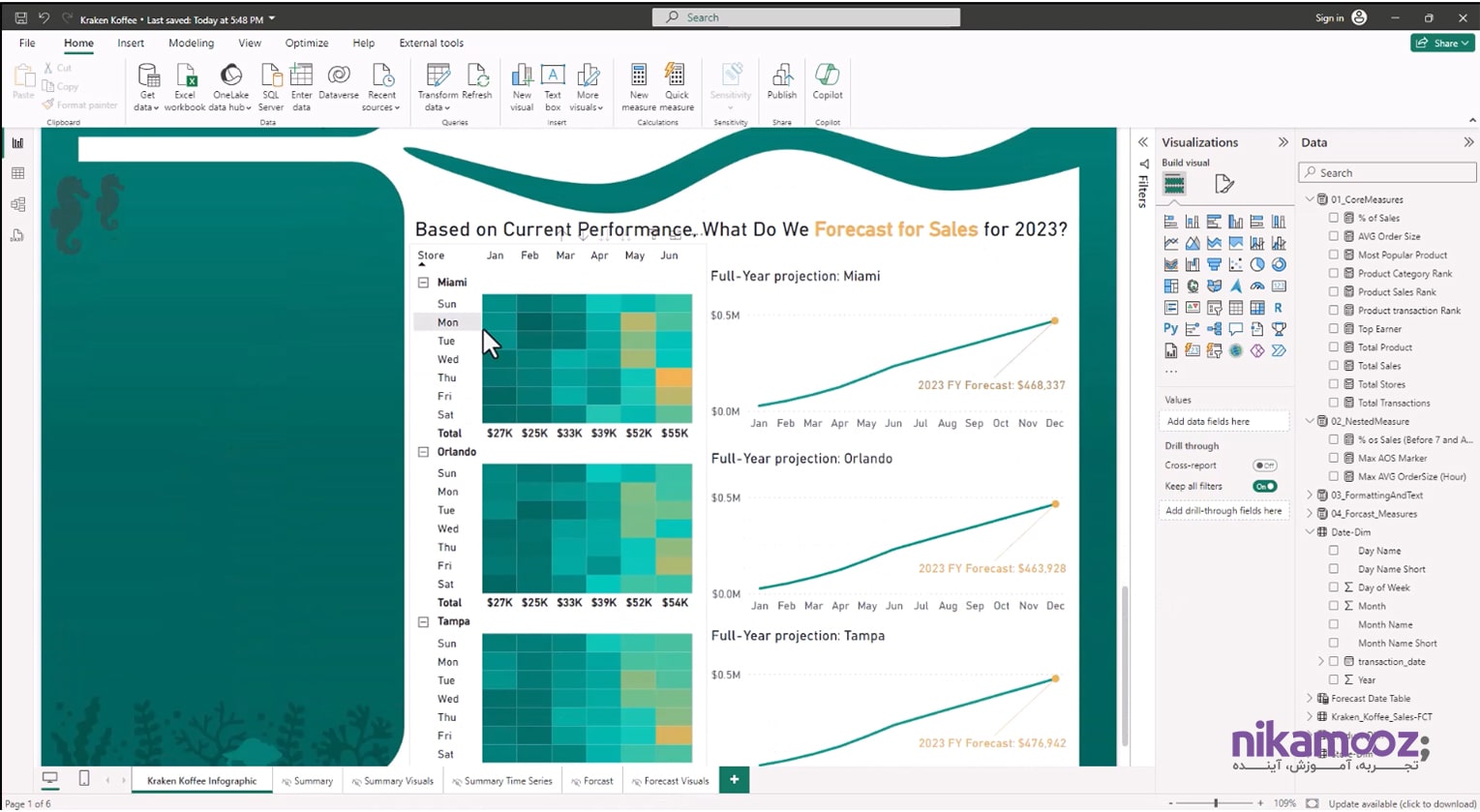The image size is (1480, 812).
Task: Open the Get data menu
Action: 147,87
